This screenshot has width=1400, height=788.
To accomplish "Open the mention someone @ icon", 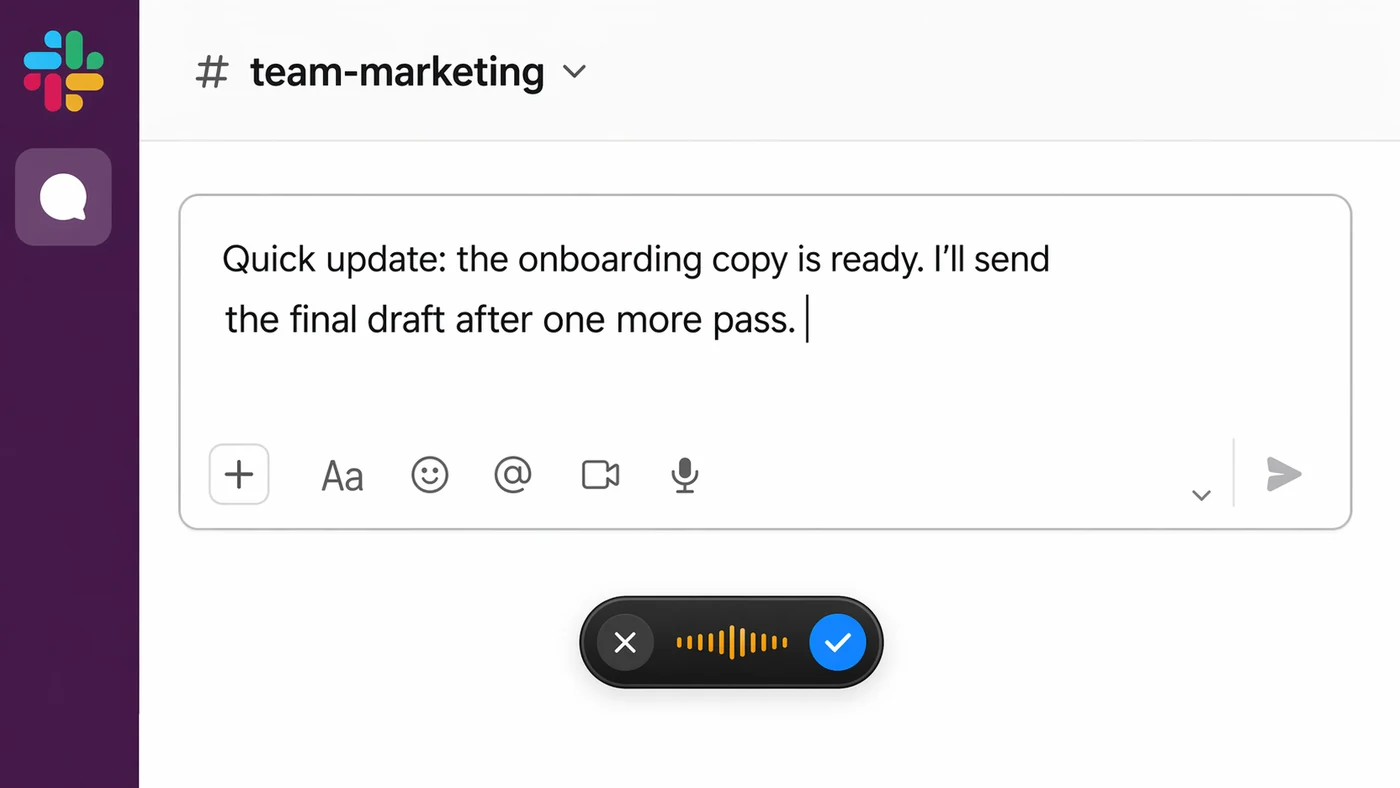I will click(x=513, y=475).
